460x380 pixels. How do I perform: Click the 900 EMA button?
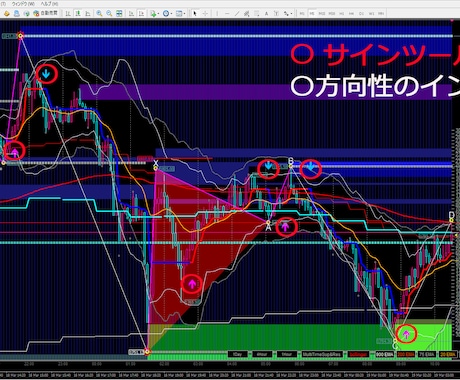point(385,354)
